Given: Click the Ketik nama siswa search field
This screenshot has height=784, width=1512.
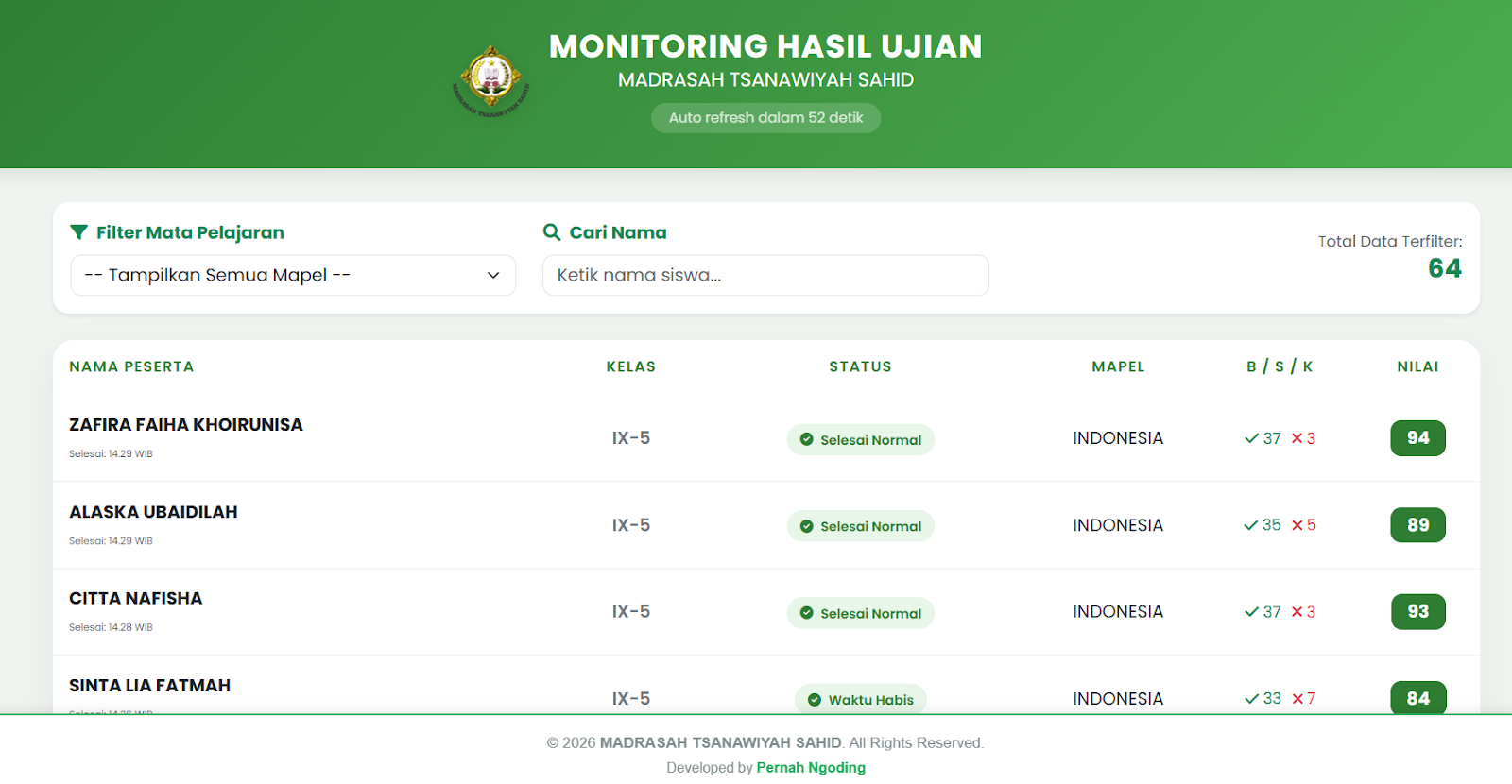Looking at the screenshot, I should pyautogui.click(x=765, y=275).
